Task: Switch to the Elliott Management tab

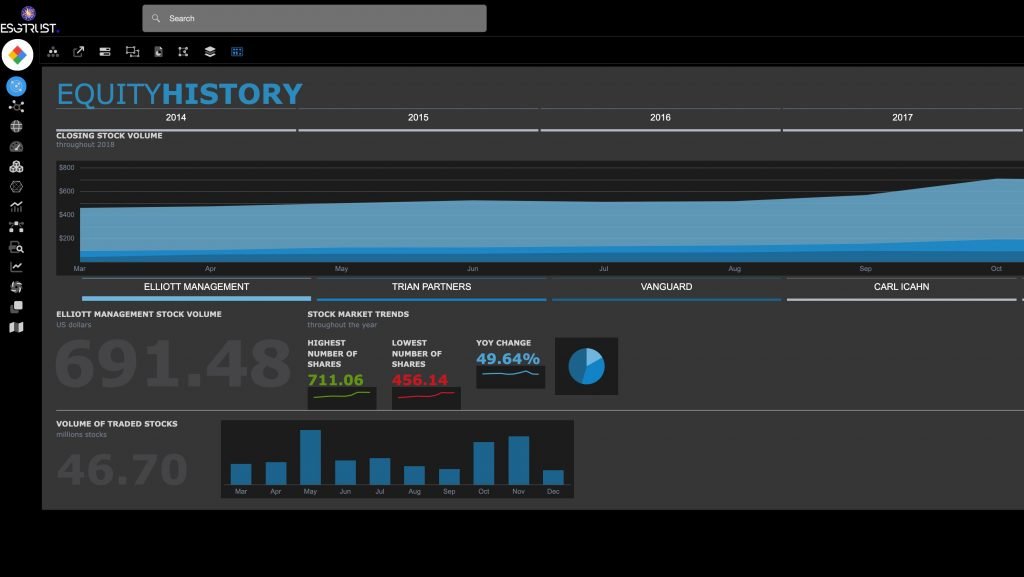Action: pos(197,288)
